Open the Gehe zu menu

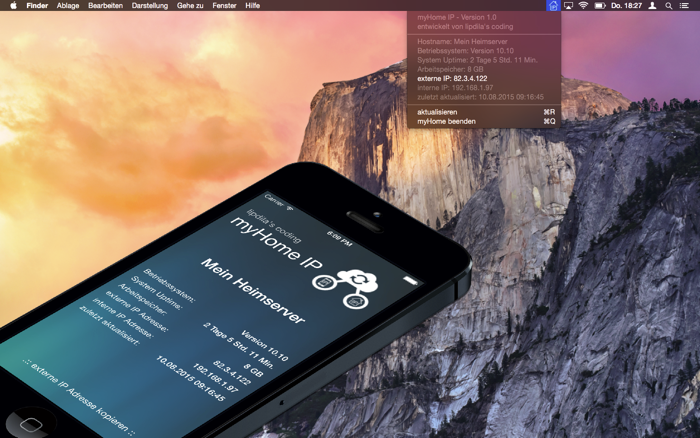pos(190,6)
